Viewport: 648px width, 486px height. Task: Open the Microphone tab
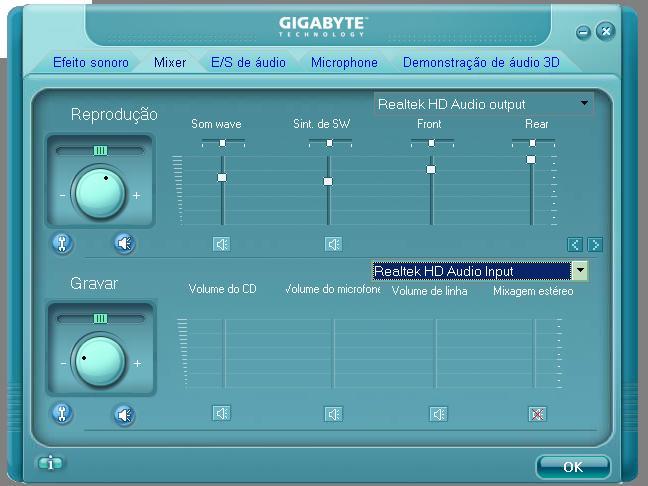point(344,62)
